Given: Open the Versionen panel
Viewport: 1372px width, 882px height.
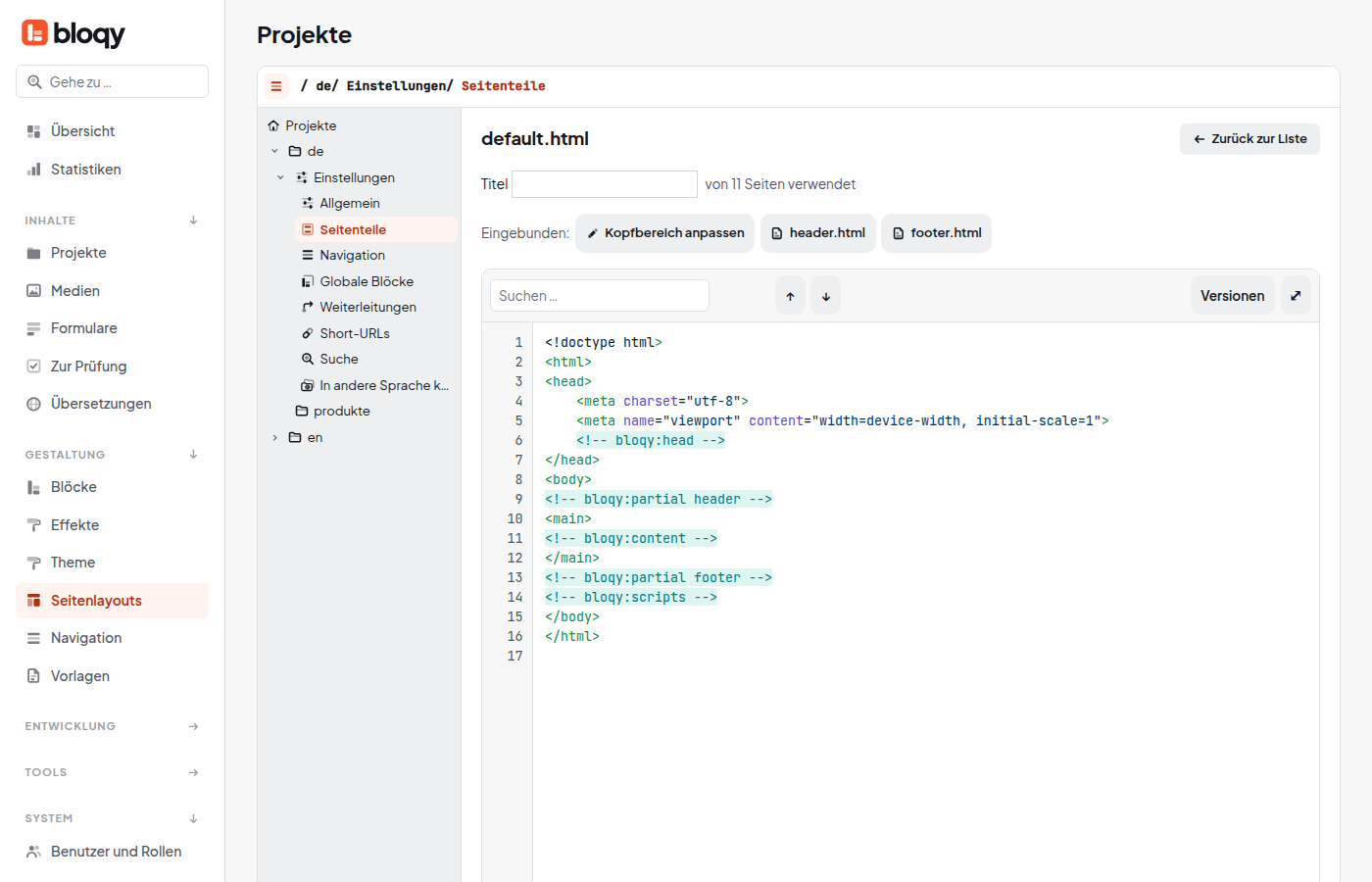Looking at the screenshot, I should (1233, 296).
